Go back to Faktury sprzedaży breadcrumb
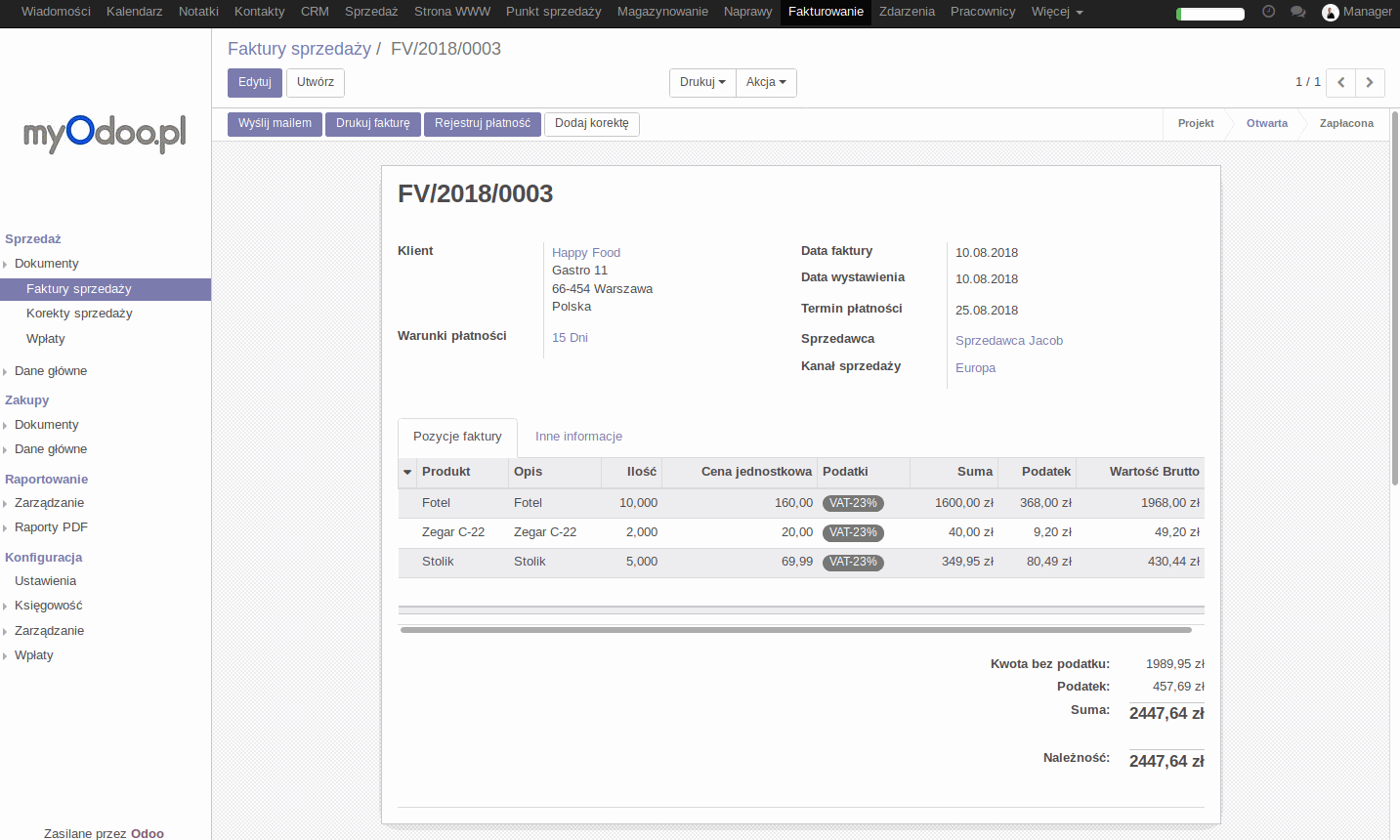The height and width of the screenshot is (840, 1400). [x=299, y=49]
